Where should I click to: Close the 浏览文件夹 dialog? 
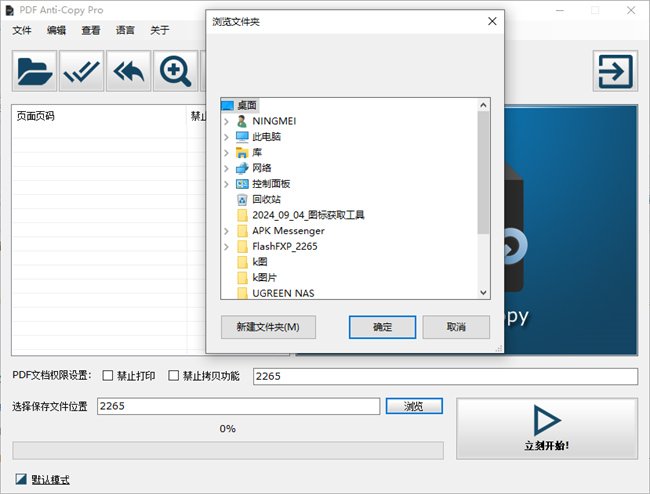pyautogui.click(x=492, y=21)
